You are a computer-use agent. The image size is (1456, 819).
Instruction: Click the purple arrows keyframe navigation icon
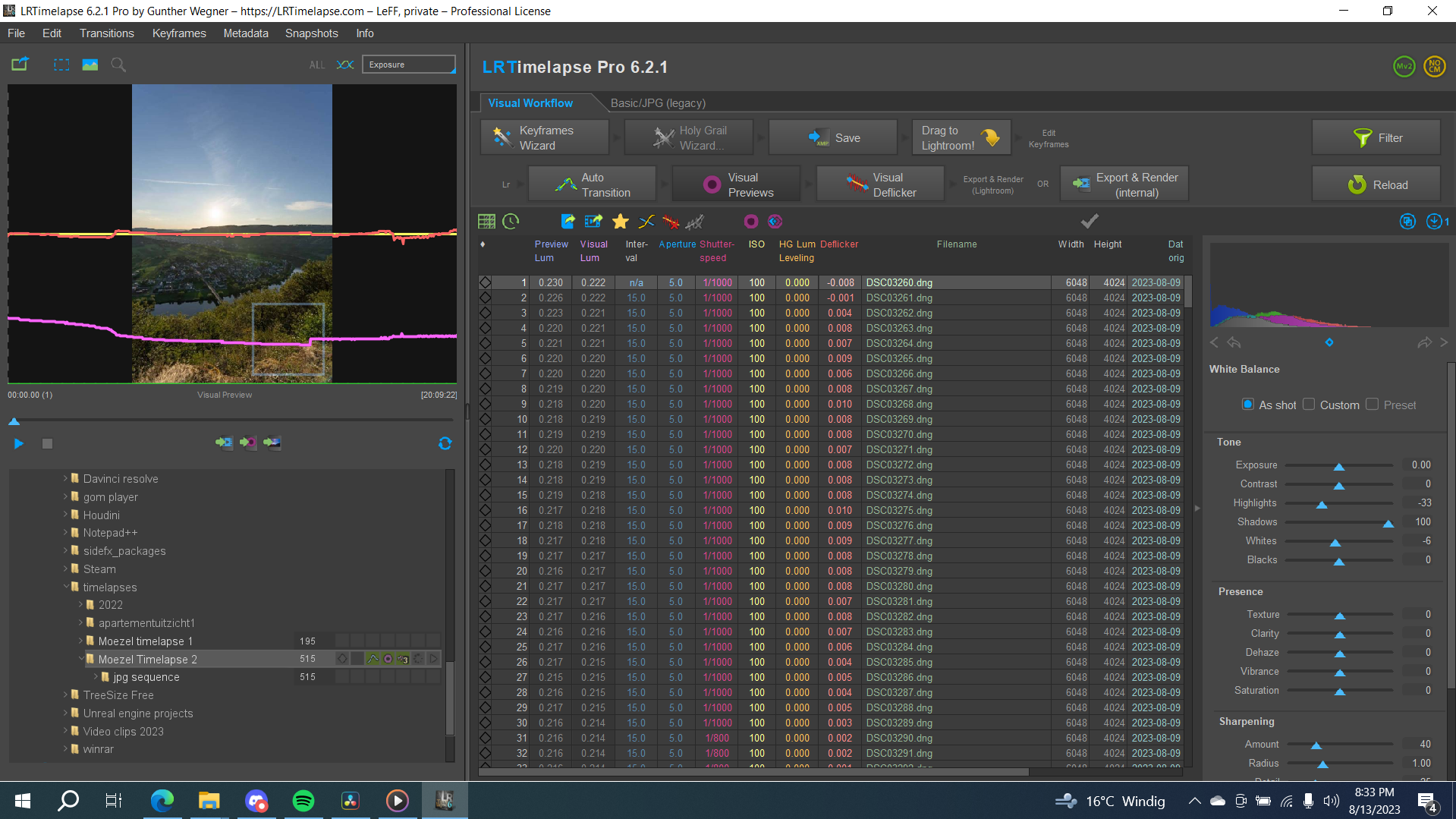click(775, 222)
